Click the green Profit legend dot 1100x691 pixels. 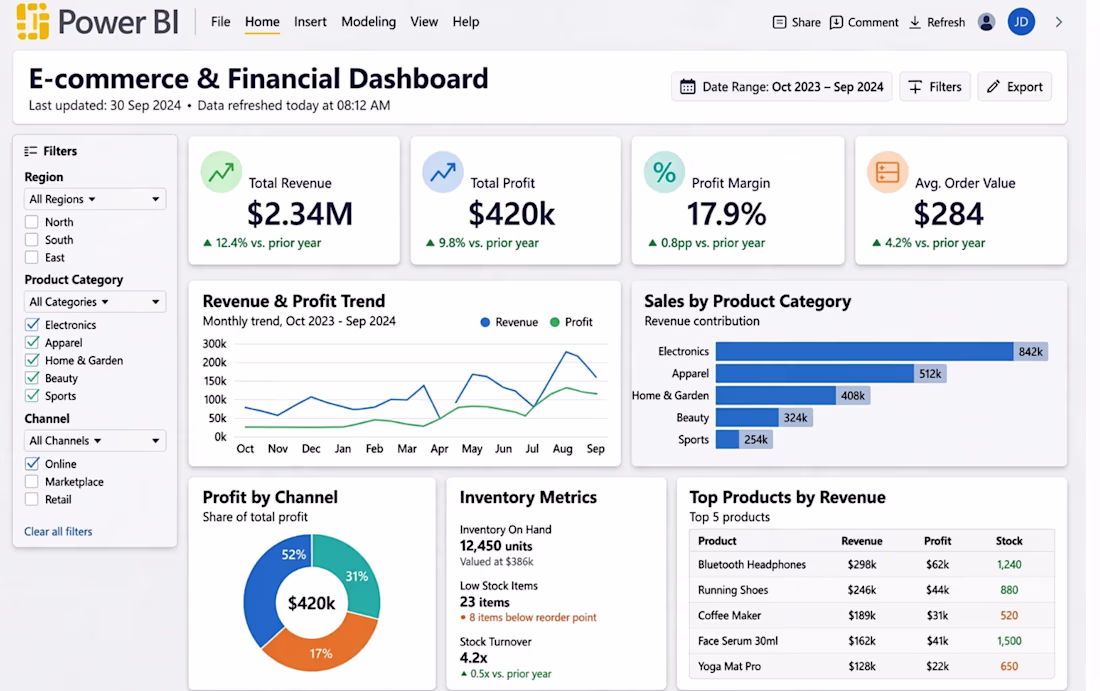[x=555, y=322]
